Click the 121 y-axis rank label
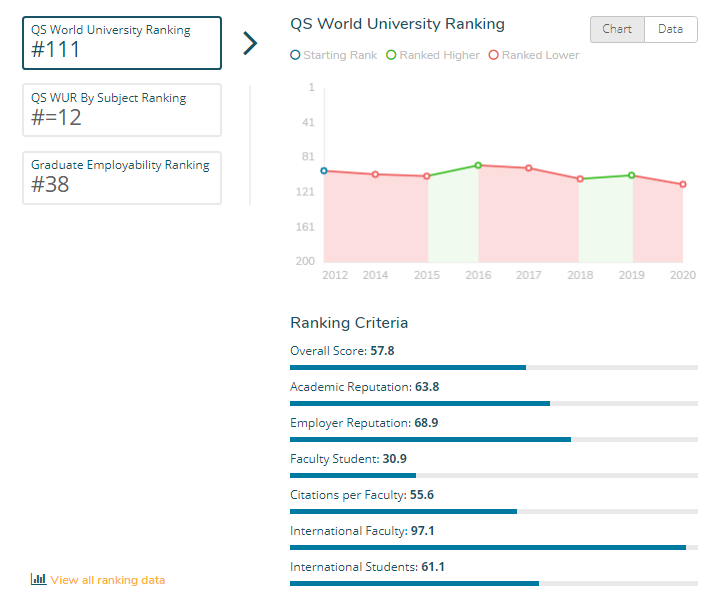The image size is (721, 607). tap(305, 192)
